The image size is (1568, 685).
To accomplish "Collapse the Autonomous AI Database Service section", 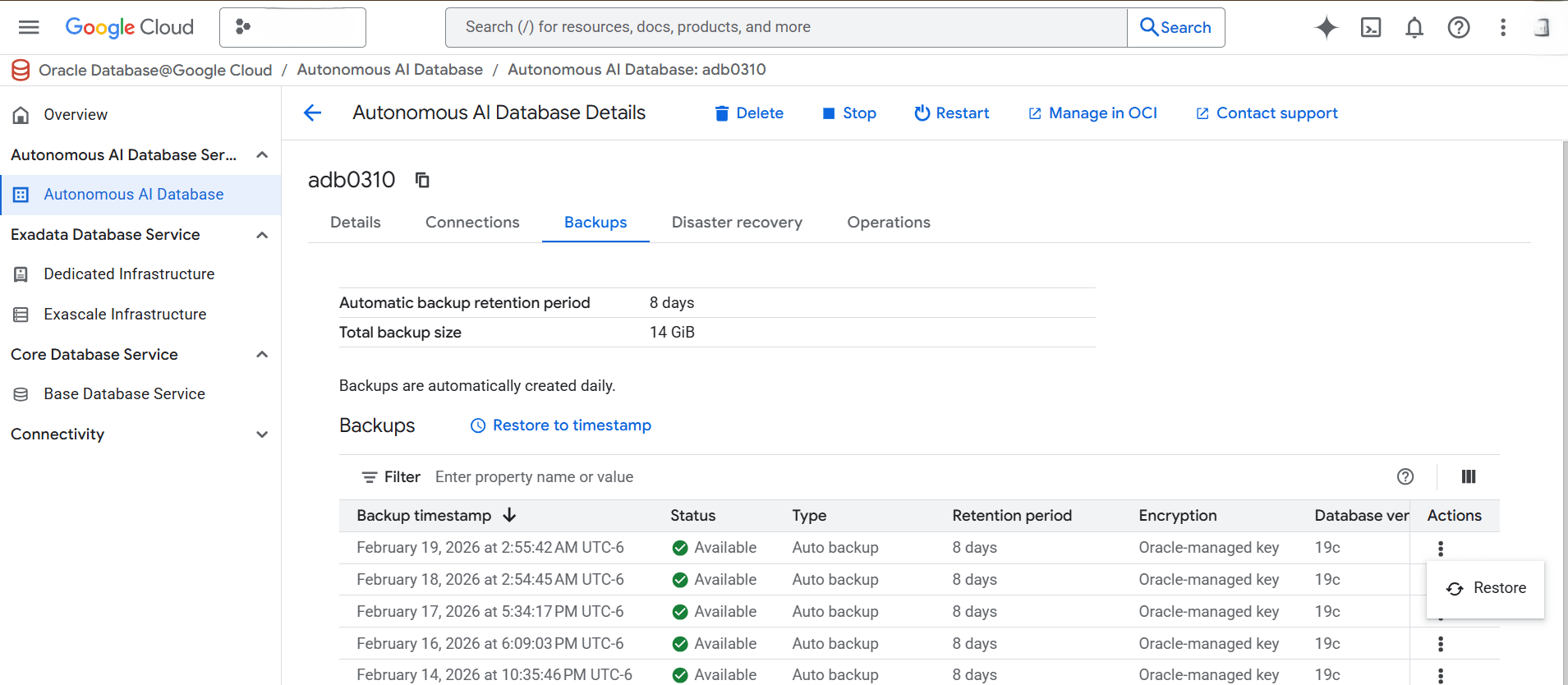I will coord(262,155).
